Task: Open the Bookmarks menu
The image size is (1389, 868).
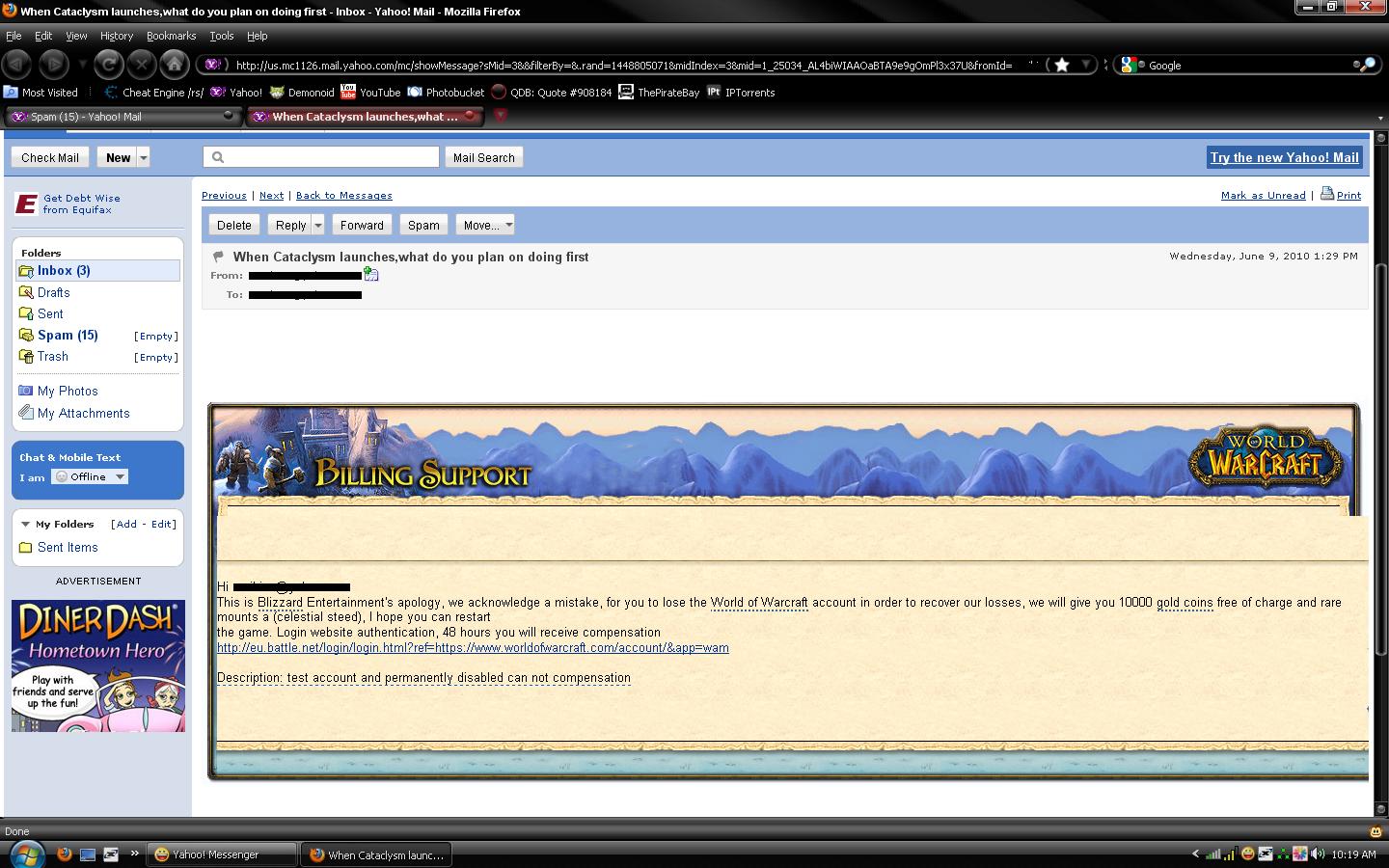Action: 171,36
